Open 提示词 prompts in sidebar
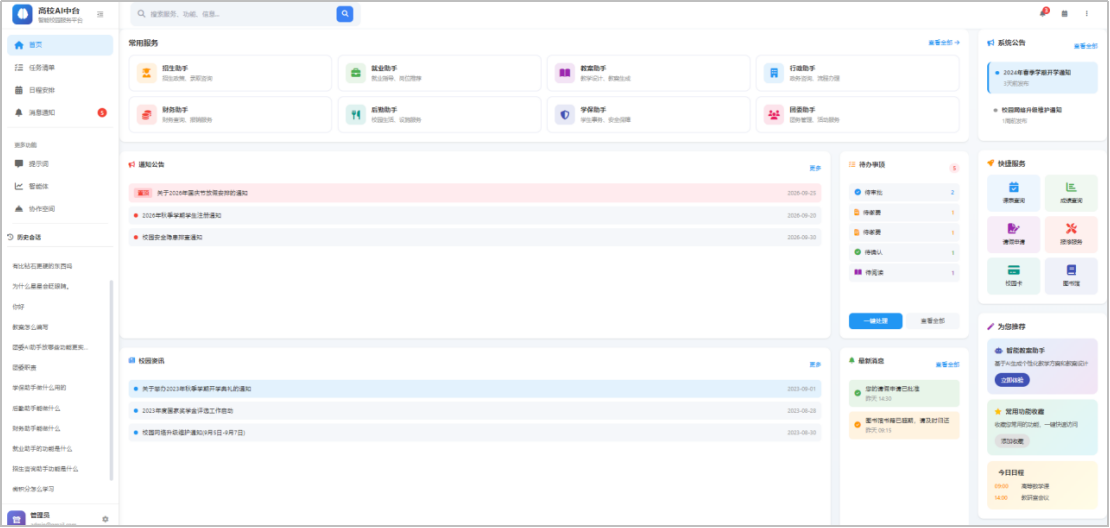This screenshot has width=1110, height=528. pyautogui.click(x=60, y=163)
